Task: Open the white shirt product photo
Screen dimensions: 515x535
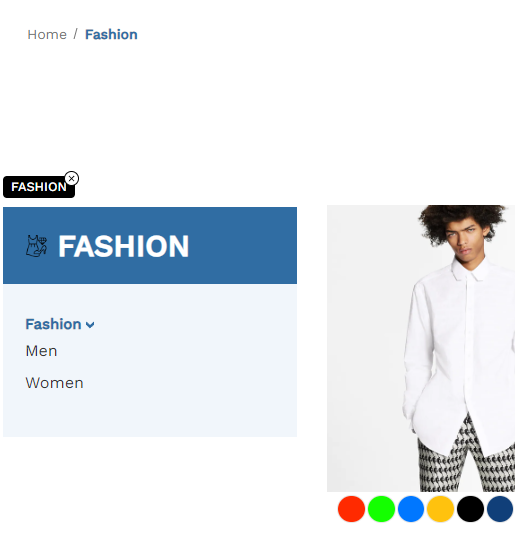Action: click(421, 348)
